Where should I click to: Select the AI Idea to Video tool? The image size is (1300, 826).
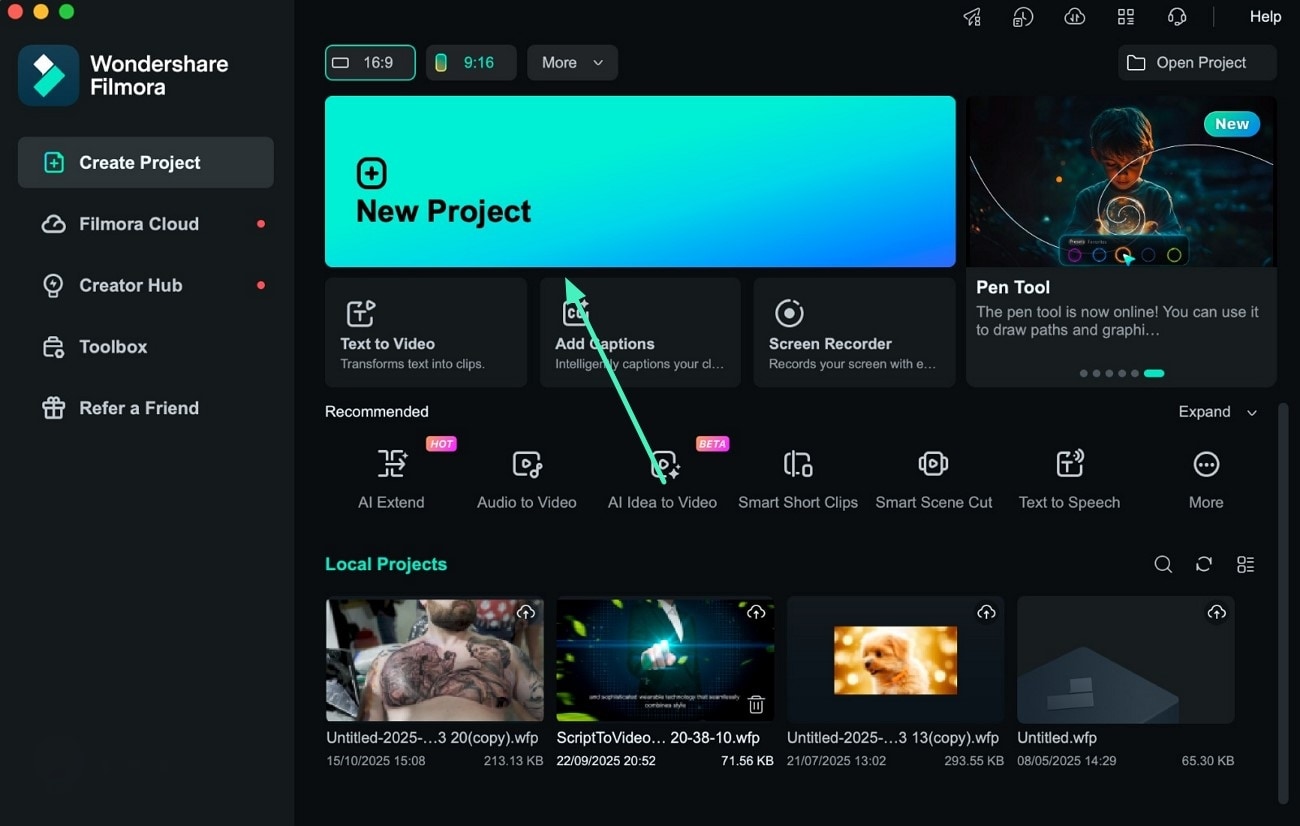(x=662, y=479)
